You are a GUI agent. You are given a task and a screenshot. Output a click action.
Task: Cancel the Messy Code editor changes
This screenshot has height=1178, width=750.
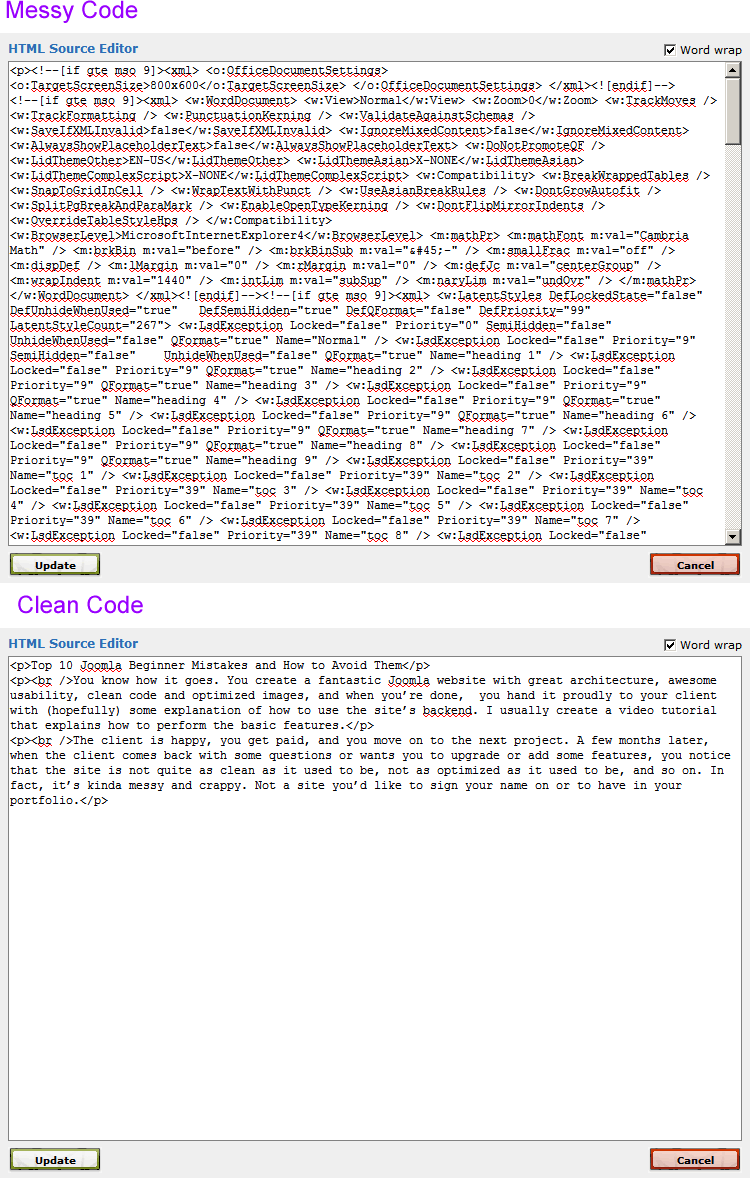click(x=695, y=565)
